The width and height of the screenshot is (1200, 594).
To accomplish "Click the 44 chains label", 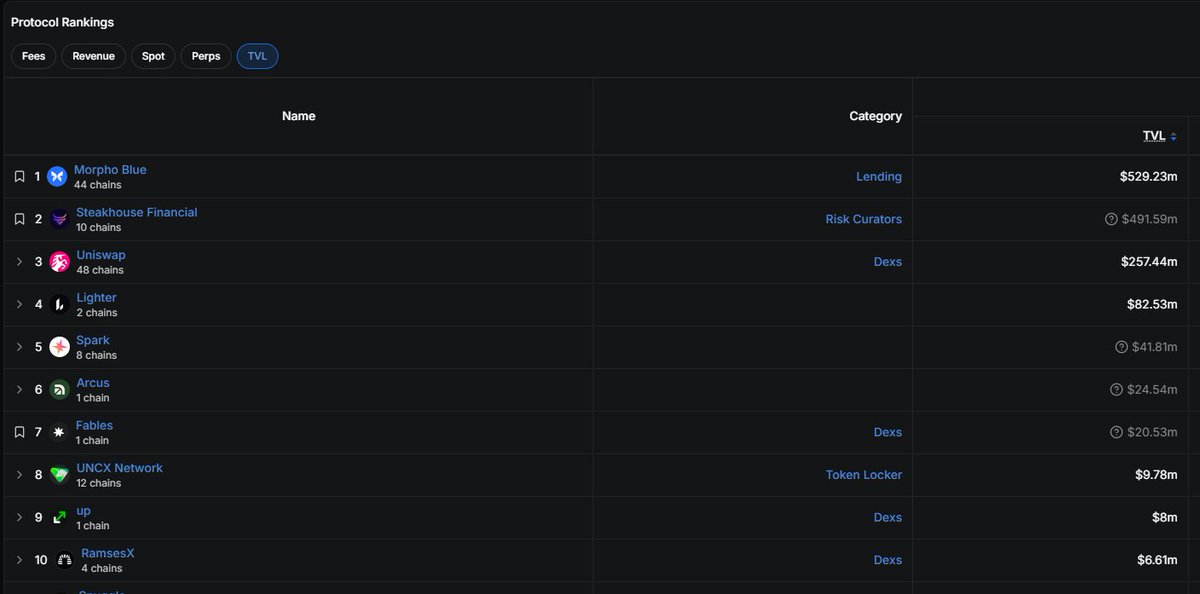I will click(x=98, y=185).
